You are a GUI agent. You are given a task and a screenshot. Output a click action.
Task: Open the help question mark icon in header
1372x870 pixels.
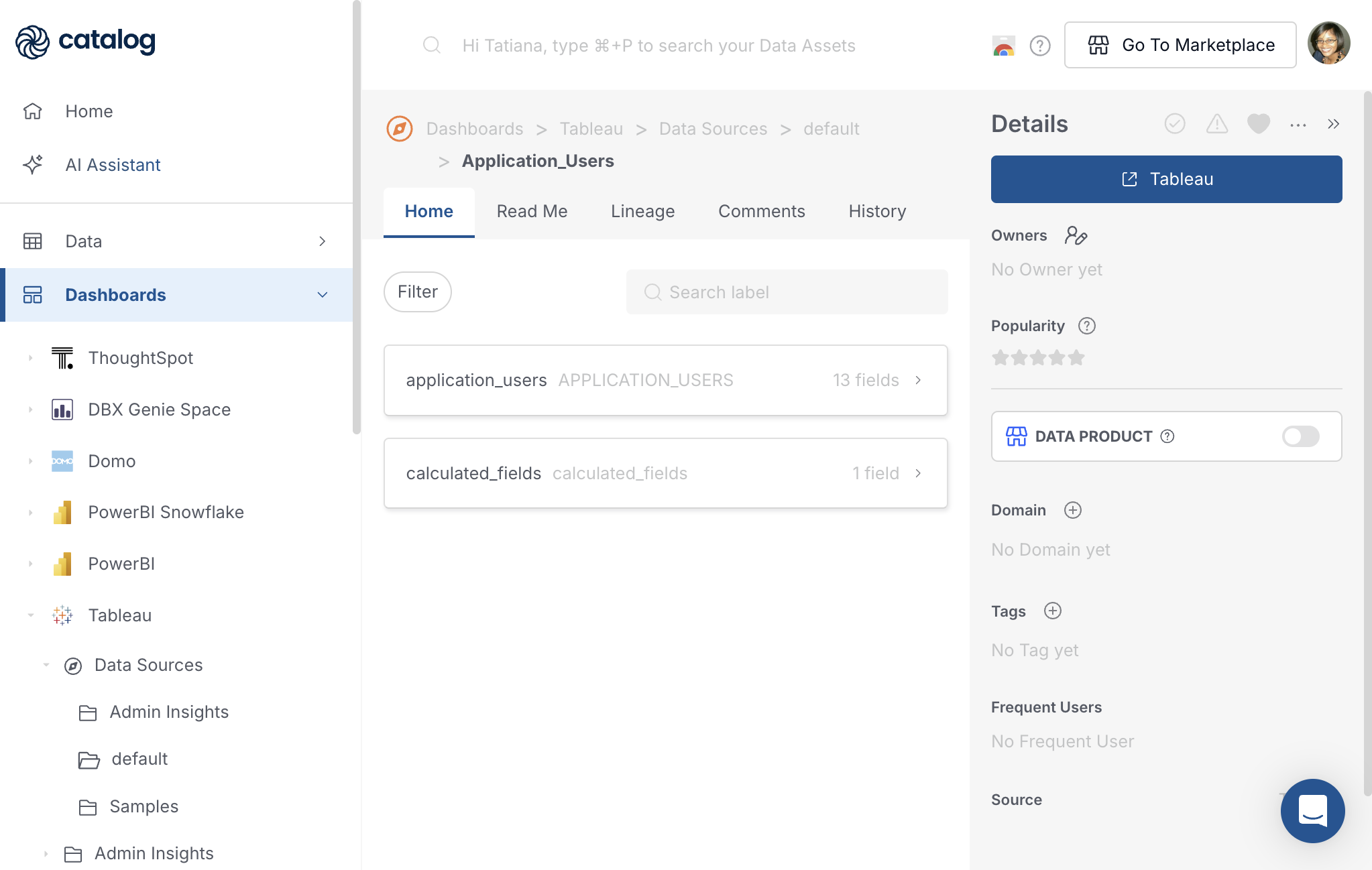(x=1040, y=46)
